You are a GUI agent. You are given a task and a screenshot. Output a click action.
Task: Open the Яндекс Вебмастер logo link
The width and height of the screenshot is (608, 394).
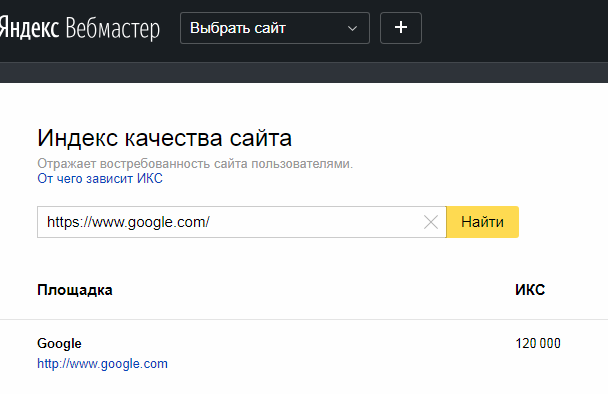tap(79, 28)
